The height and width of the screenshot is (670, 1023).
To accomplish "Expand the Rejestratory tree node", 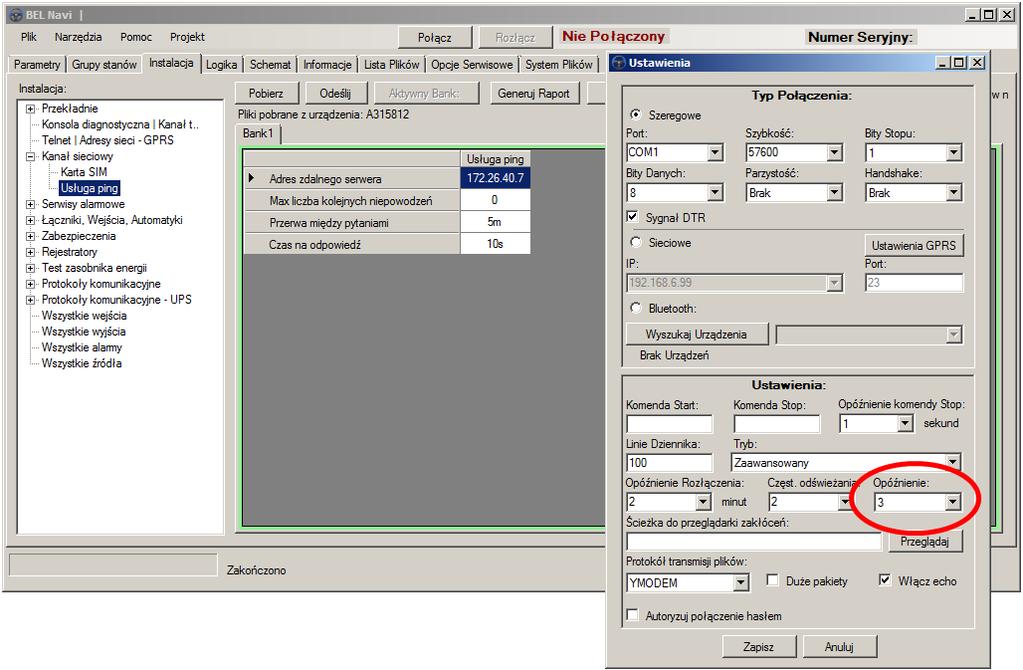I will [x=30, y=252].
